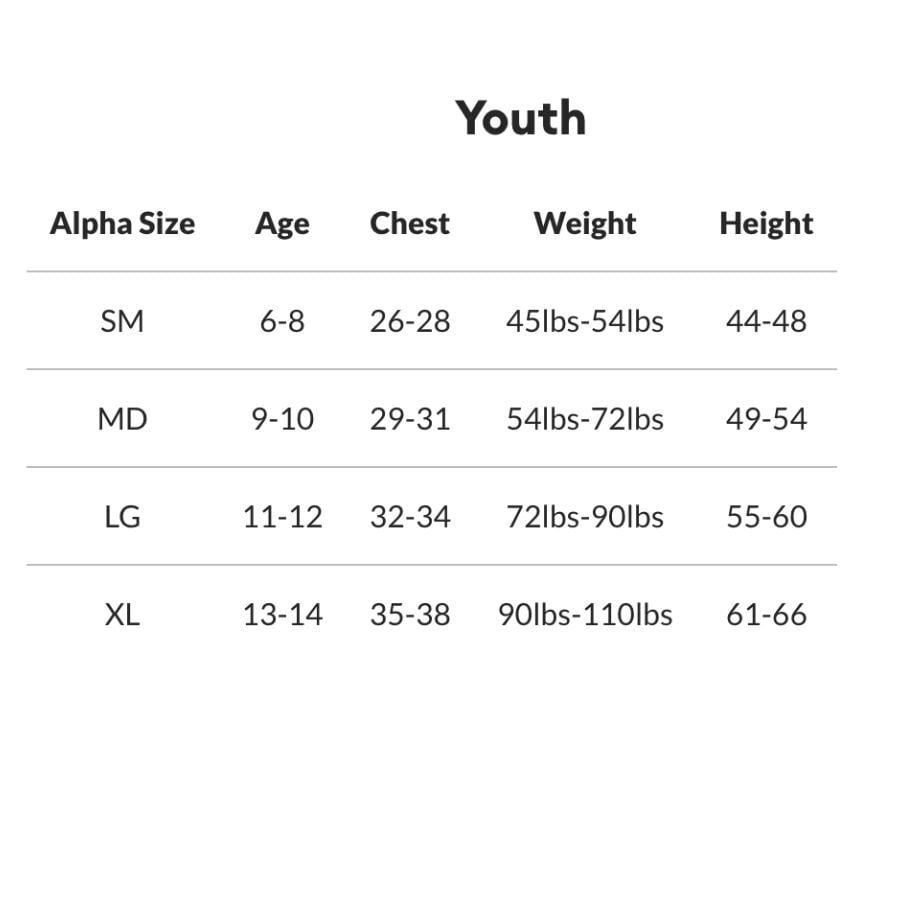Click the Age column header
Viewport: 900px width, 900px height.
(282, 223)
